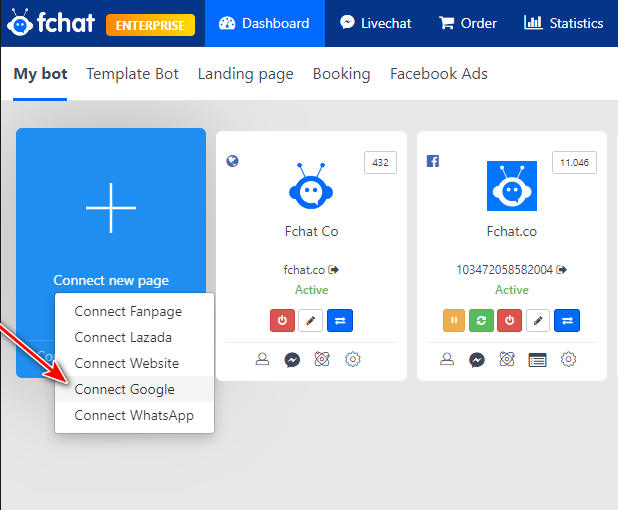Image resolution: width=618 pixels, height=510 pixels.
Task: Open settings gear on Fchat.co card
Action: (568, 359)
